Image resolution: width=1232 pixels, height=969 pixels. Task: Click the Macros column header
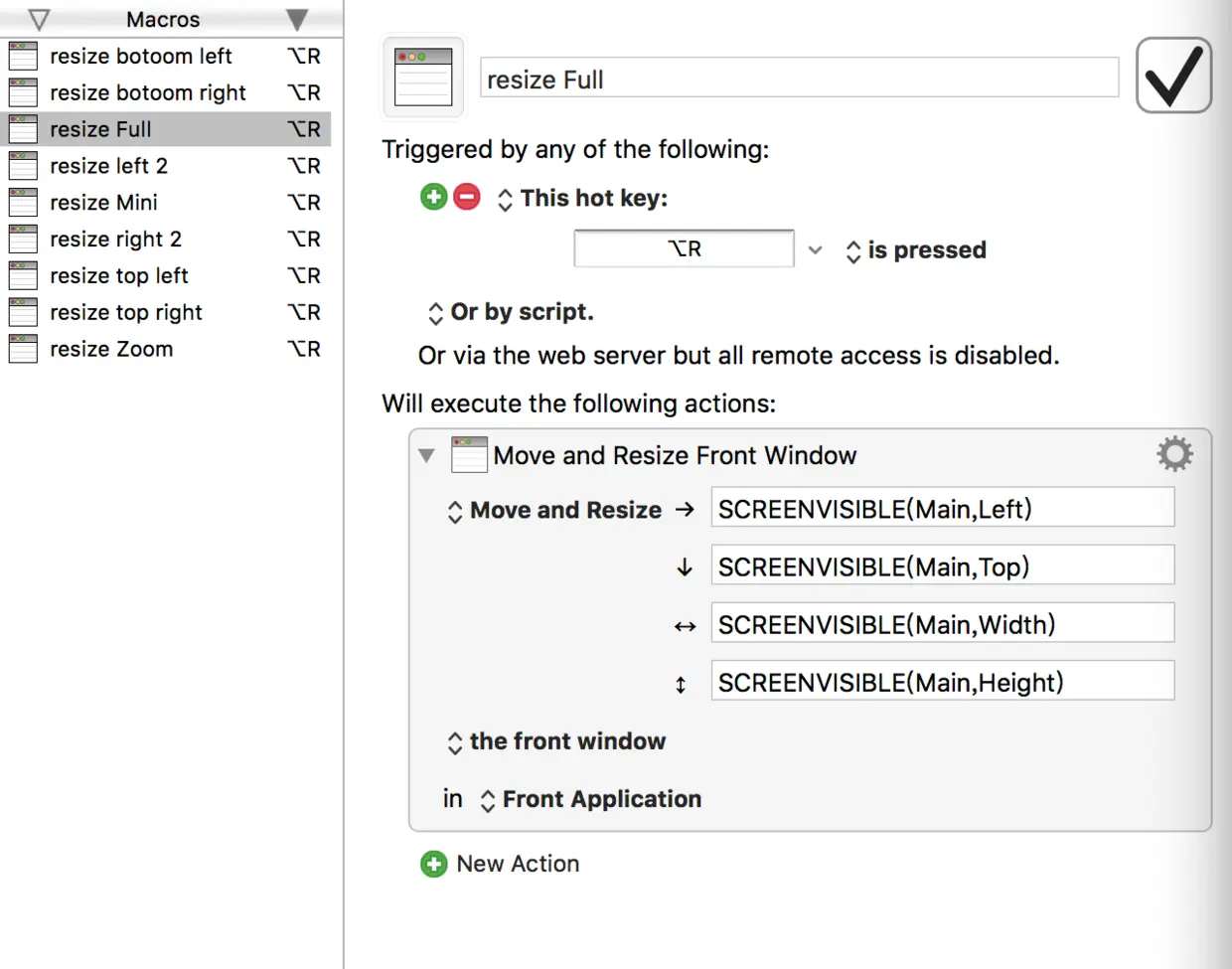pyautogui.click(x=163, y=20)
